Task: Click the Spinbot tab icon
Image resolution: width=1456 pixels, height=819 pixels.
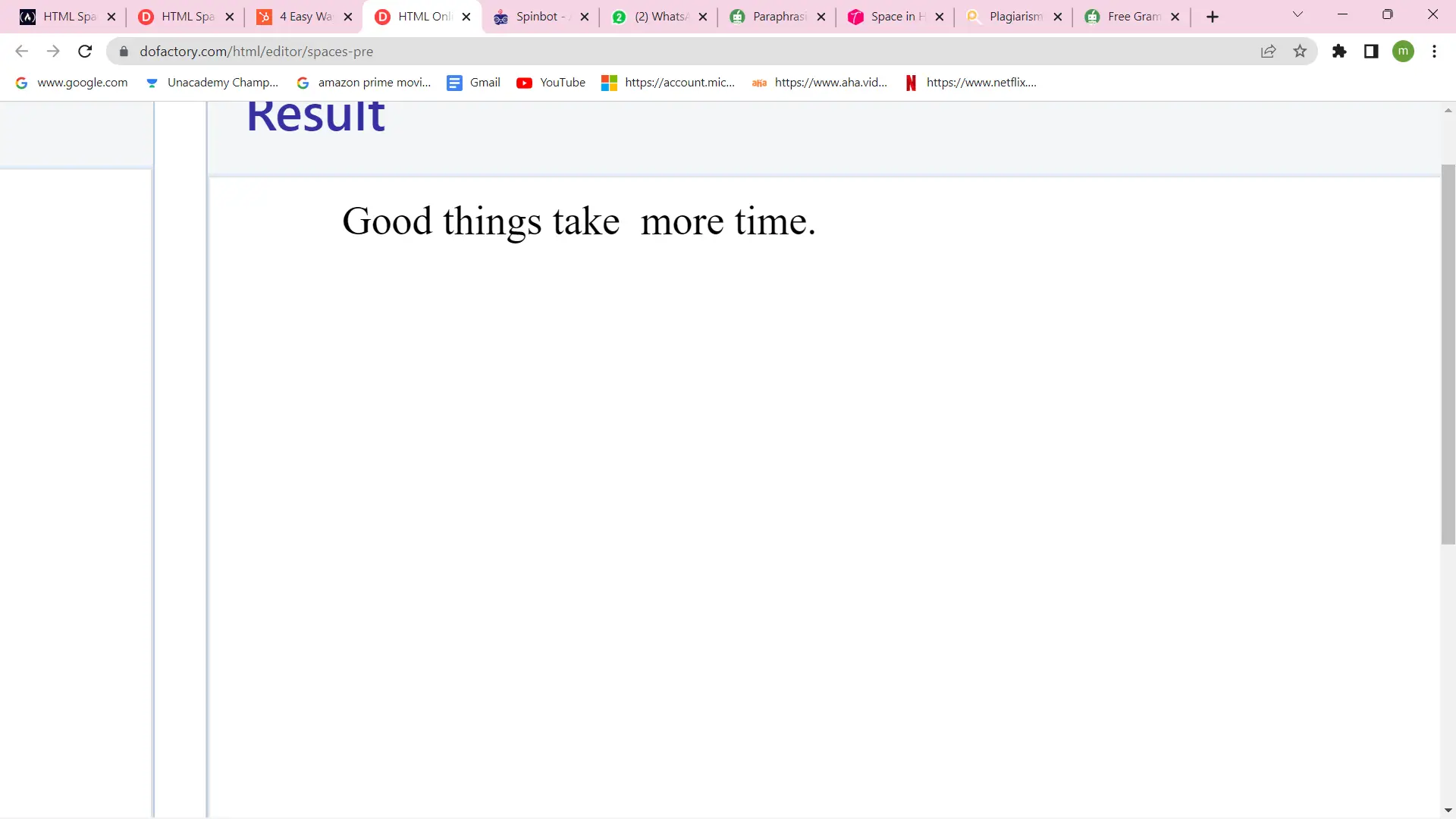Action: (x=500, y=16)
